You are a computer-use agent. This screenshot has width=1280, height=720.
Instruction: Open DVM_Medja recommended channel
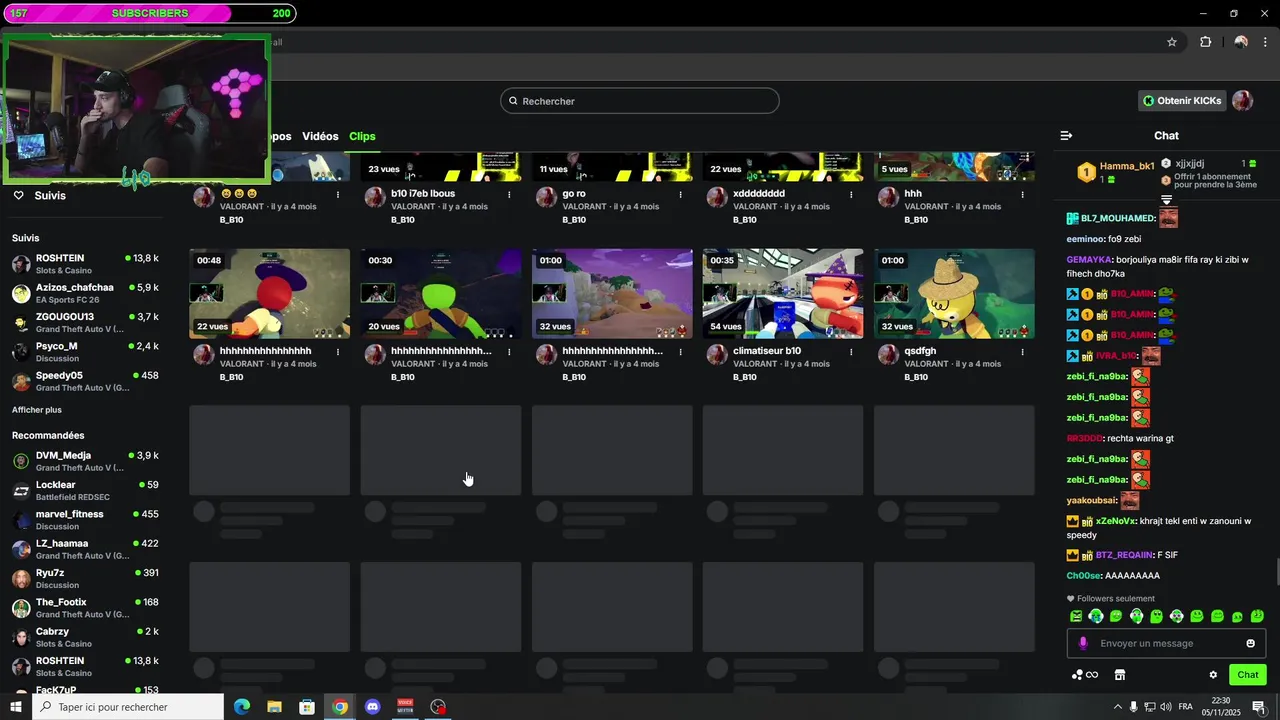click(85, 461)
